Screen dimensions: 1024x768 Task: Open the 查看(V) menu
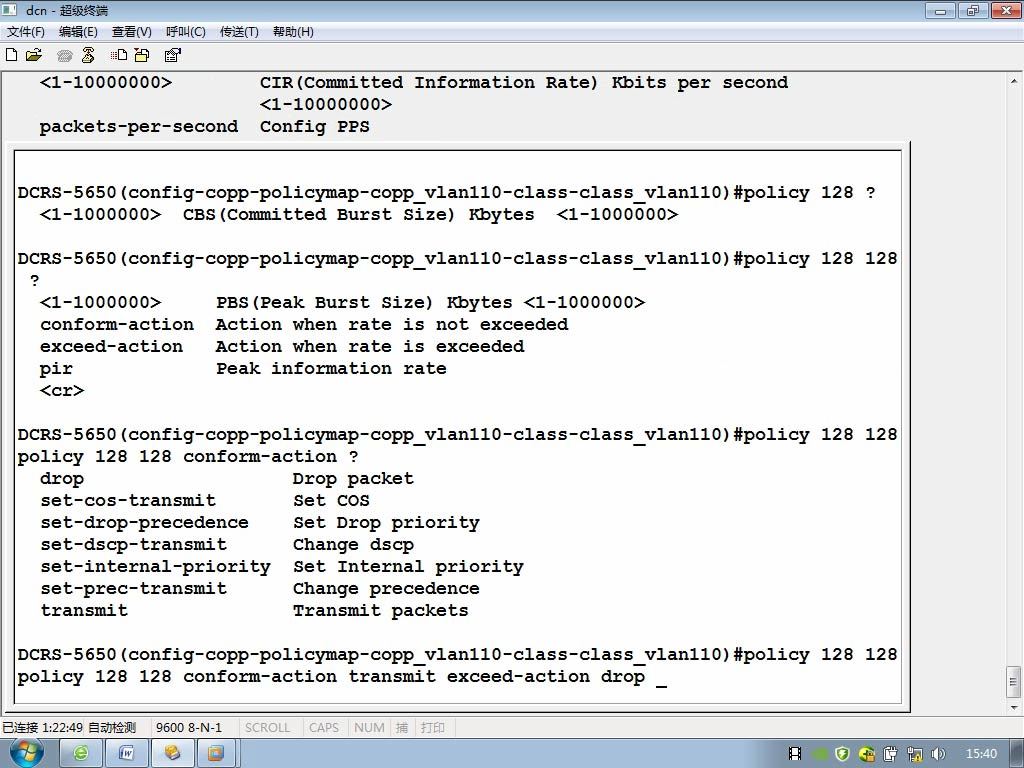point(132,31)
